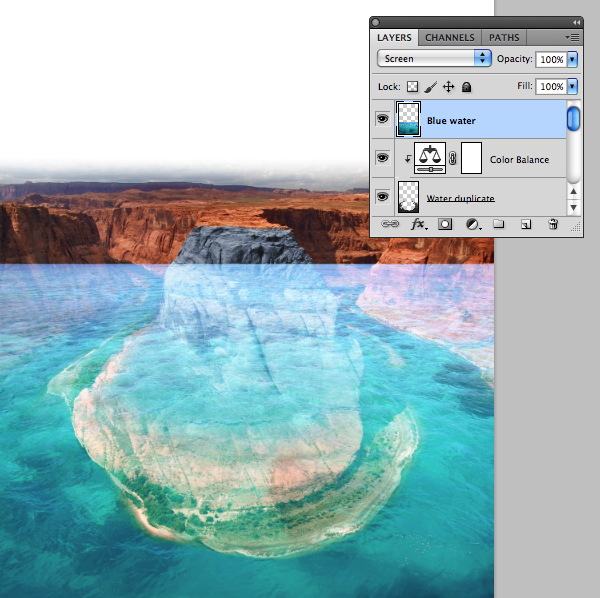600x598 pixels.
Task: Create new fill or adjustment layer
Action: 473,224
